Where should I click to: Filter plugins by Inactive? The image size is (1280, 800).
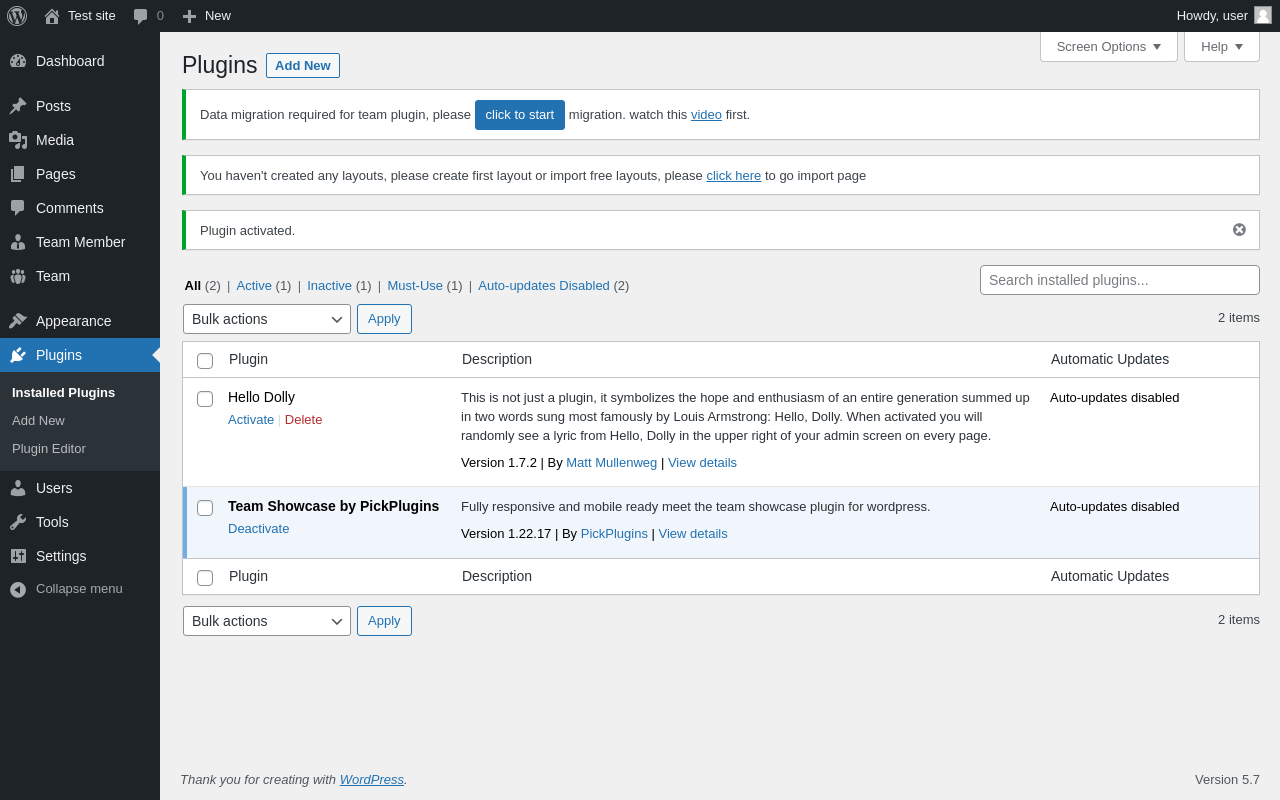click(x=329, y=286)
